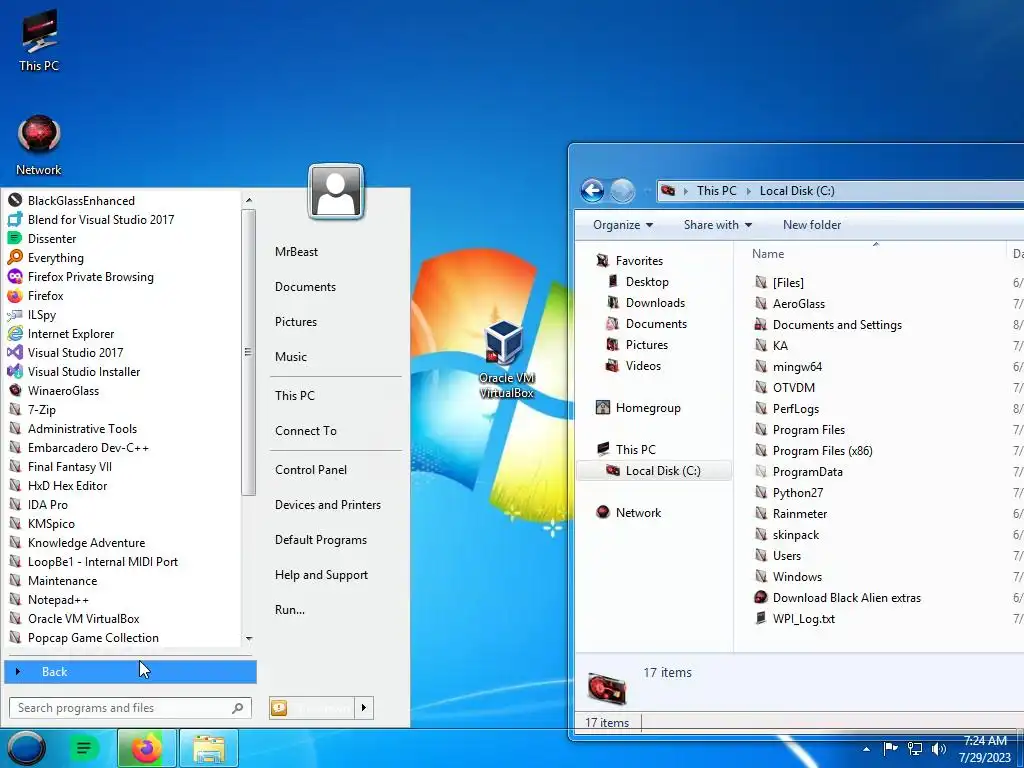Select the WPI_Log.txt file
1024x768 pixels.
[x=803, y=618]
